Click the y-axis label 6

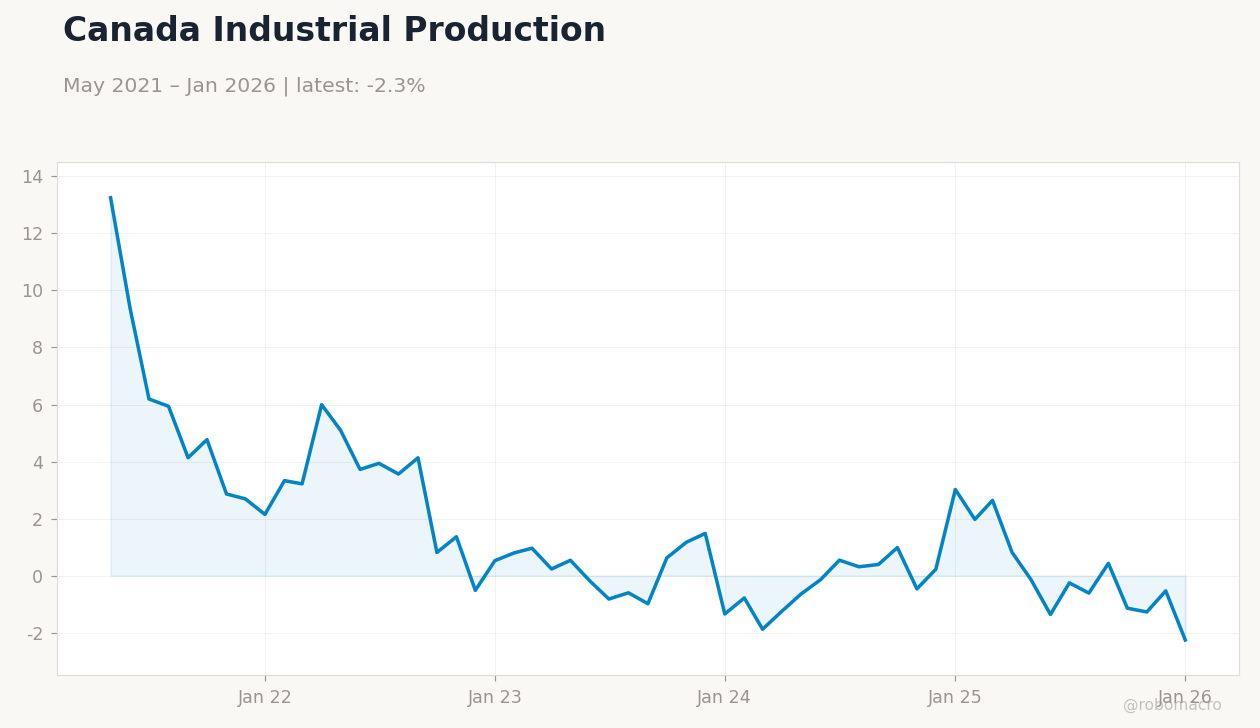pyautogui.click(x=38, y=406)
